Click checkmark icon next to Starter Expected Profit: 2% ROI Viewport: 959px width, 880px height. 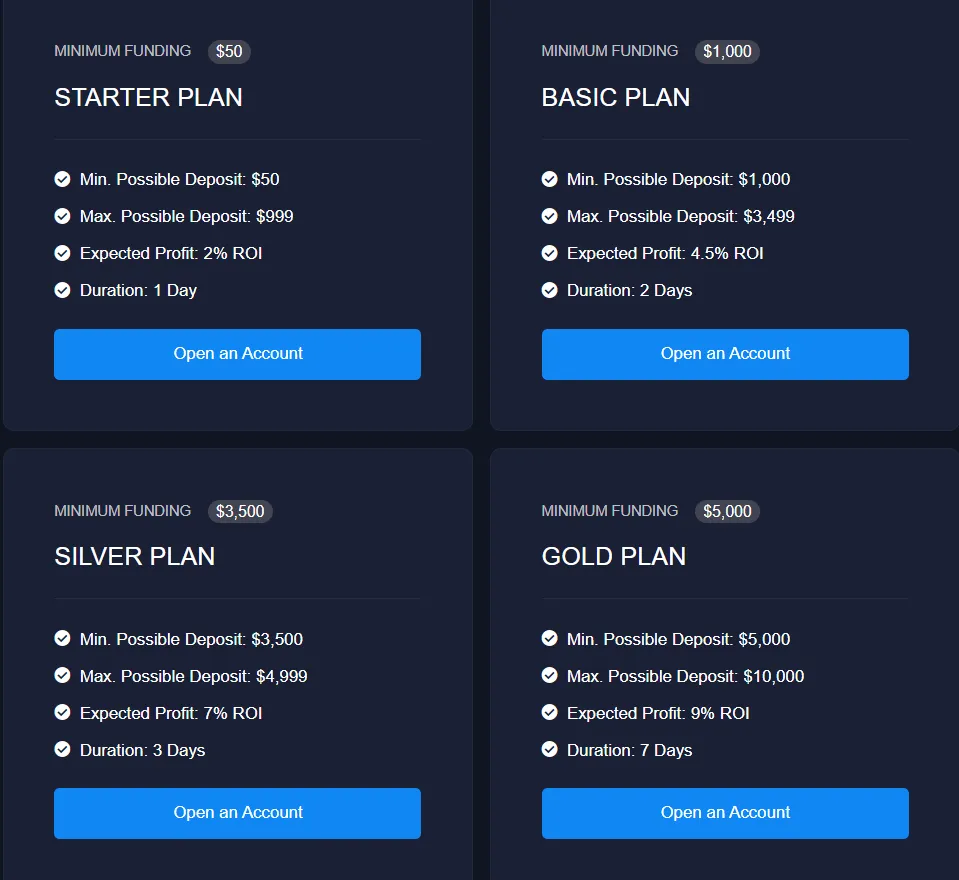coord(62,254)
